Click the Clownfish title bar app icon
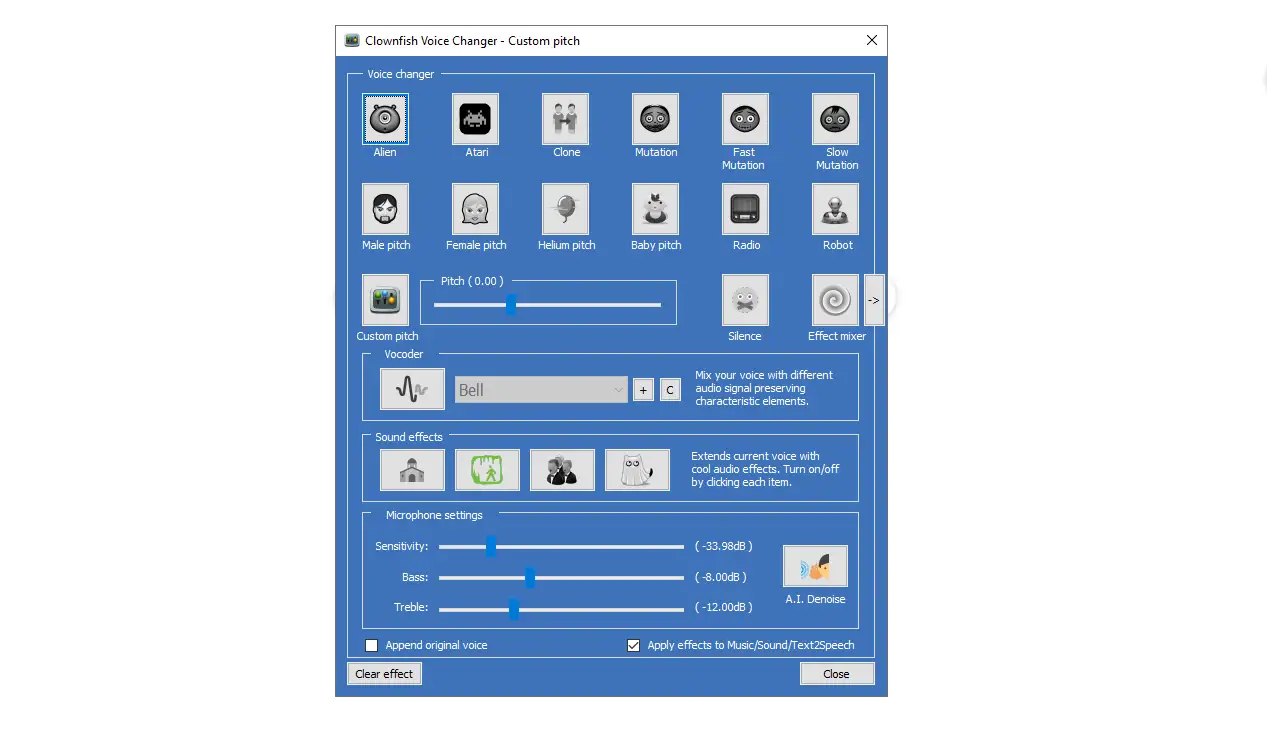Screen dimensions: 1267x738 [352, 41]
